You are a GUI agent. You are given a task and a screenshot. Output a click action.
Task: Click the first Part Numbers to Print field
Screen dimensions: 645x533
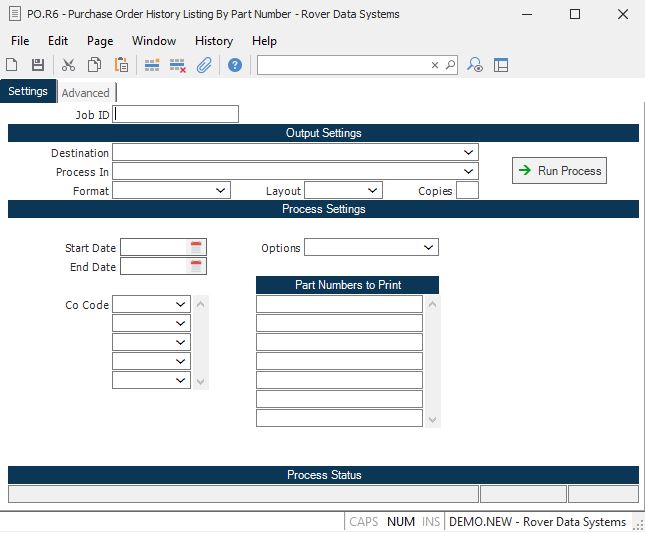(339, 304)
